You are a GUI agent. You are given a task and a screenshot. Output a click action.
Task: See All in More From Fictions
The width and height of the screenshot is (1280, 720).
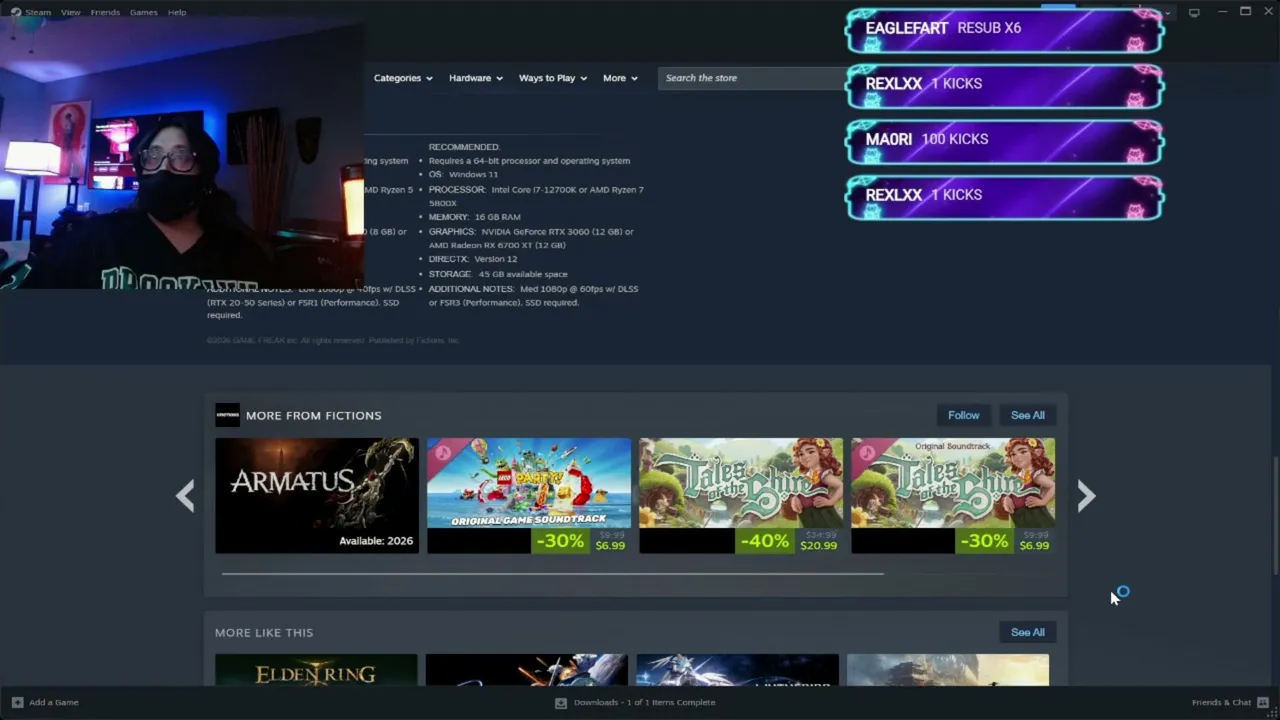tap(1027, 415)
